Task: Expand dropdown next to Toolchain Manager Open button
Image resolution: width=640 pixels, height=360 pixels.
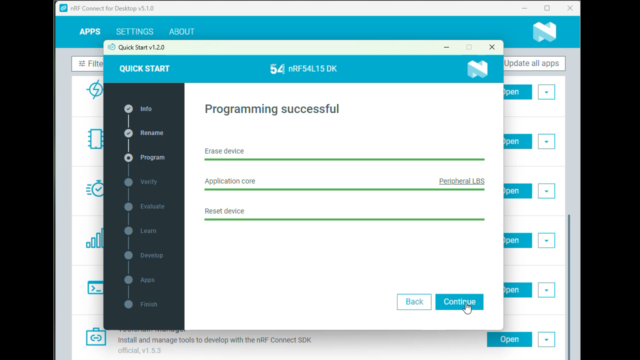Action: [x=546, y=339]
